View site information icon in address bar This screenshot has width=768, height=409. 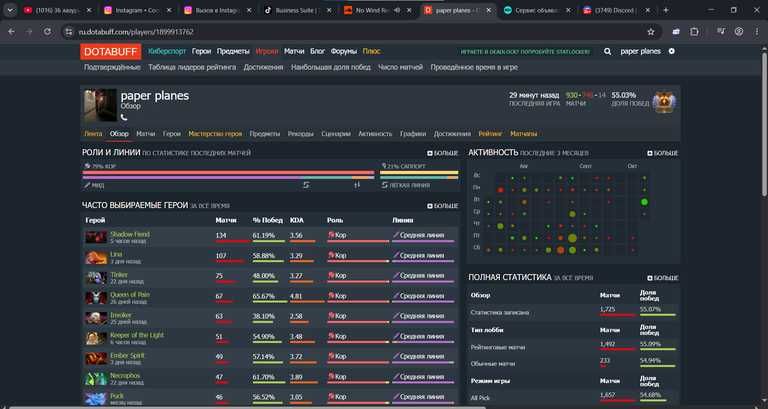click(x=69, y=32)
